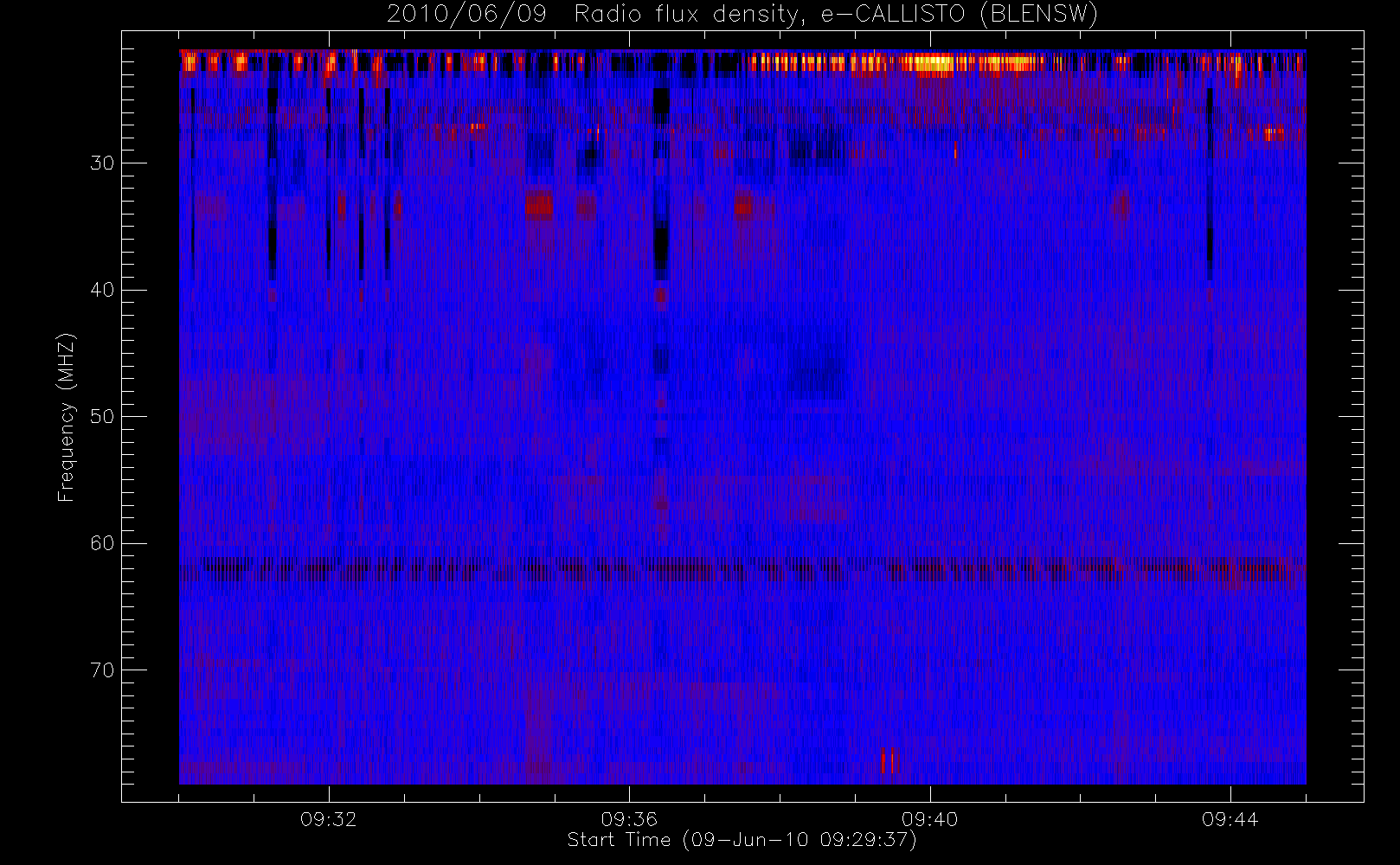Click the 'Start Time (09-Jun-10 09:29:37)' label
The width and height of the screenshot is (1400, 865).
coord(742,840)
